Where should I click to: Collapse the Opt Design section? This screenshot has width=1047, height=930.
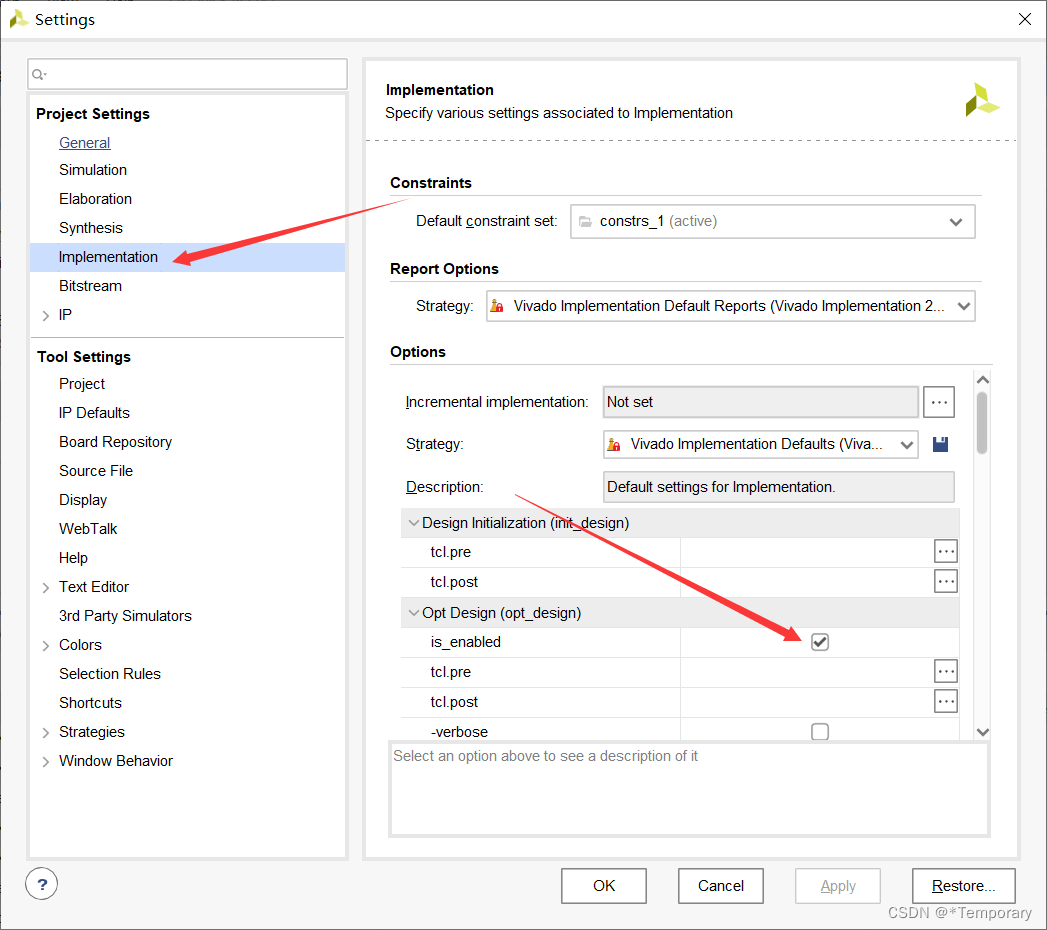413,612
